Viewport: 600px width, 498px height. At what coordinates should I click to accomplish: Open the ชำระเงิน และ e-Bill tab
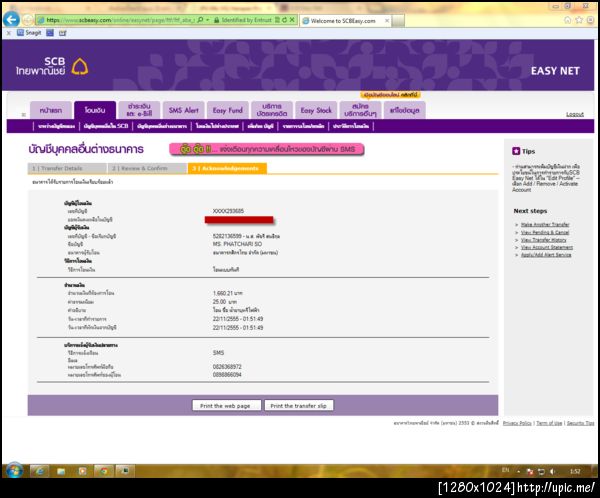[x=139, y=110]
